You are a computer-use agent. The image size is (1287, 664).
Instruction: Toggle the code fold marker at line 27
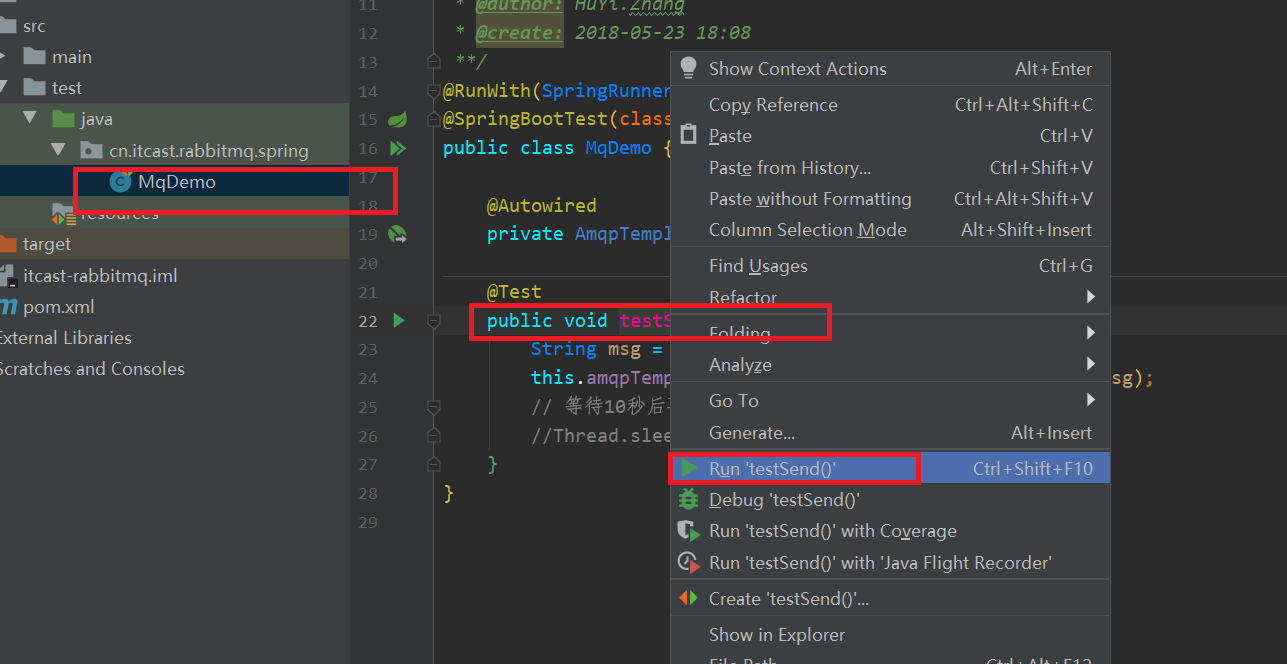(433, 464)
